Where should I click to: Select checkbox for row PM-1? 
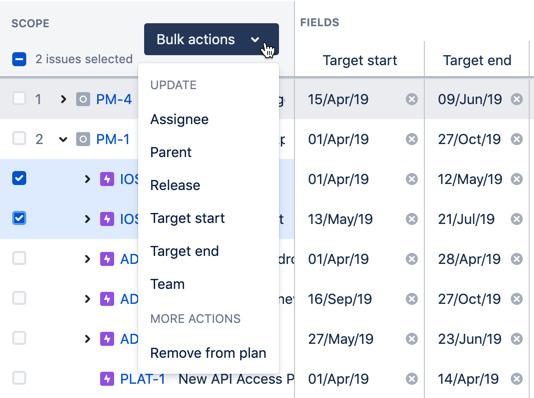click(19, 139)
